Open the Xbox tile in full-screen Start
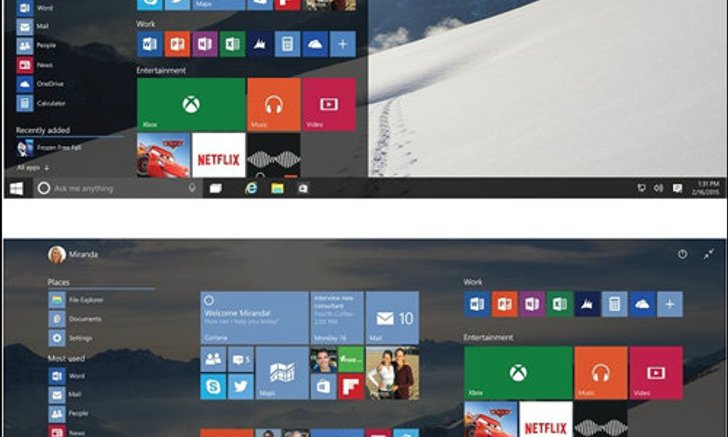 coord(518,373)
